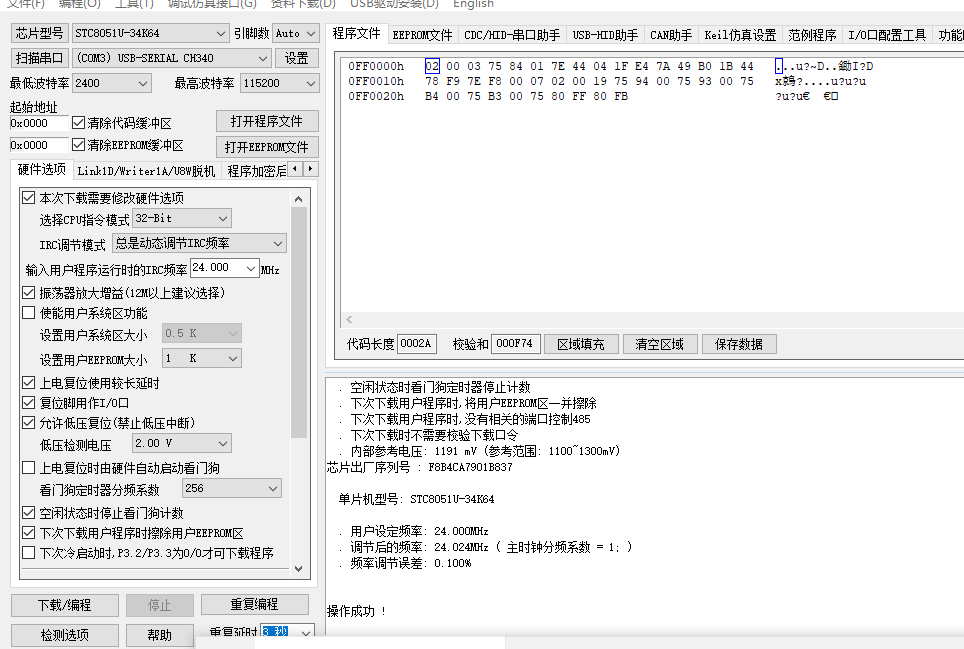Click the English menu item

click(x=473, y=4)
